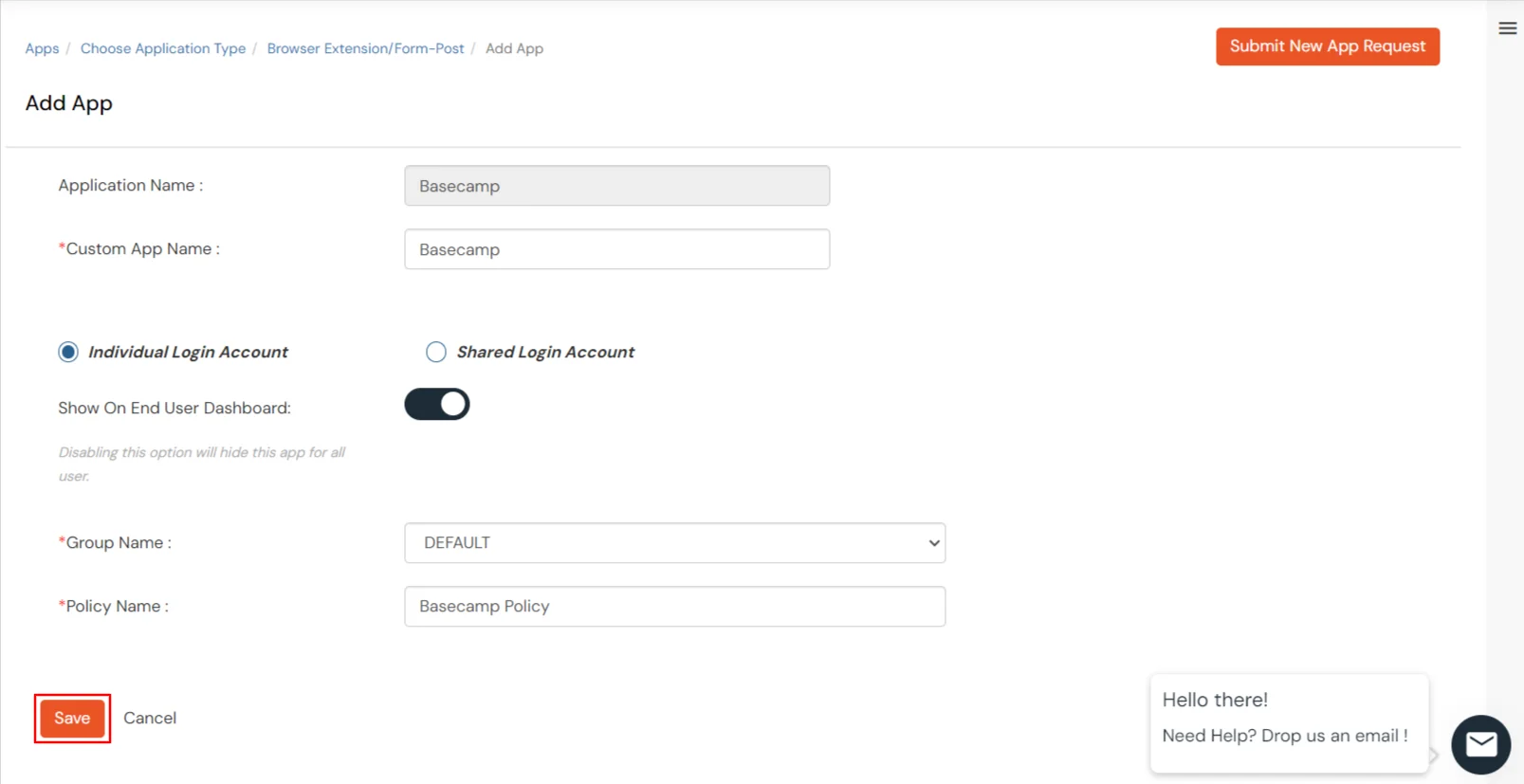Go to Browser Extension/Form-Post breadcrumb

pos(366,48)
